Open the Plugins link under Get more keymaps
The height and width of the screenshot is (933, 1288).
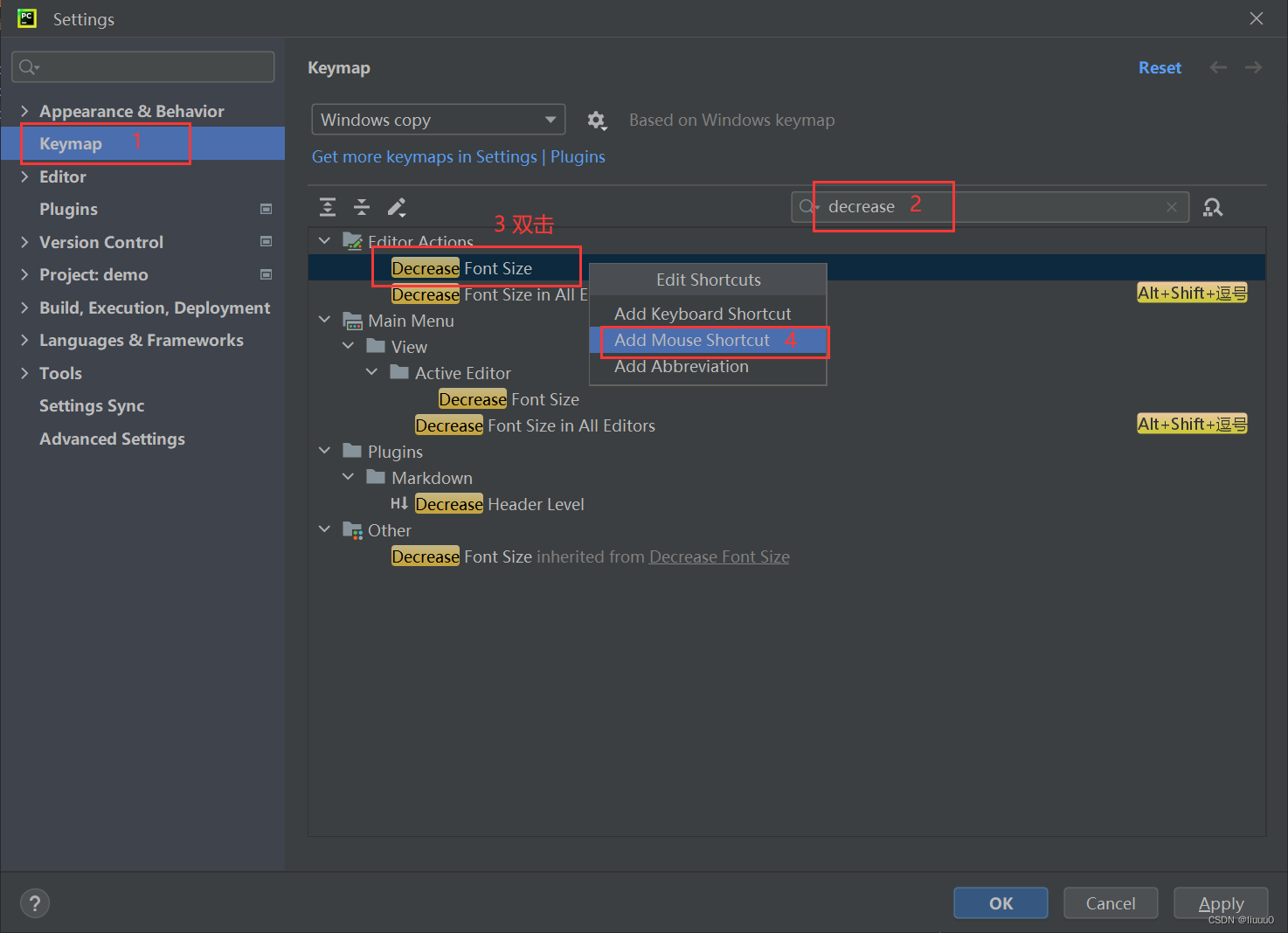coord(578,156)
